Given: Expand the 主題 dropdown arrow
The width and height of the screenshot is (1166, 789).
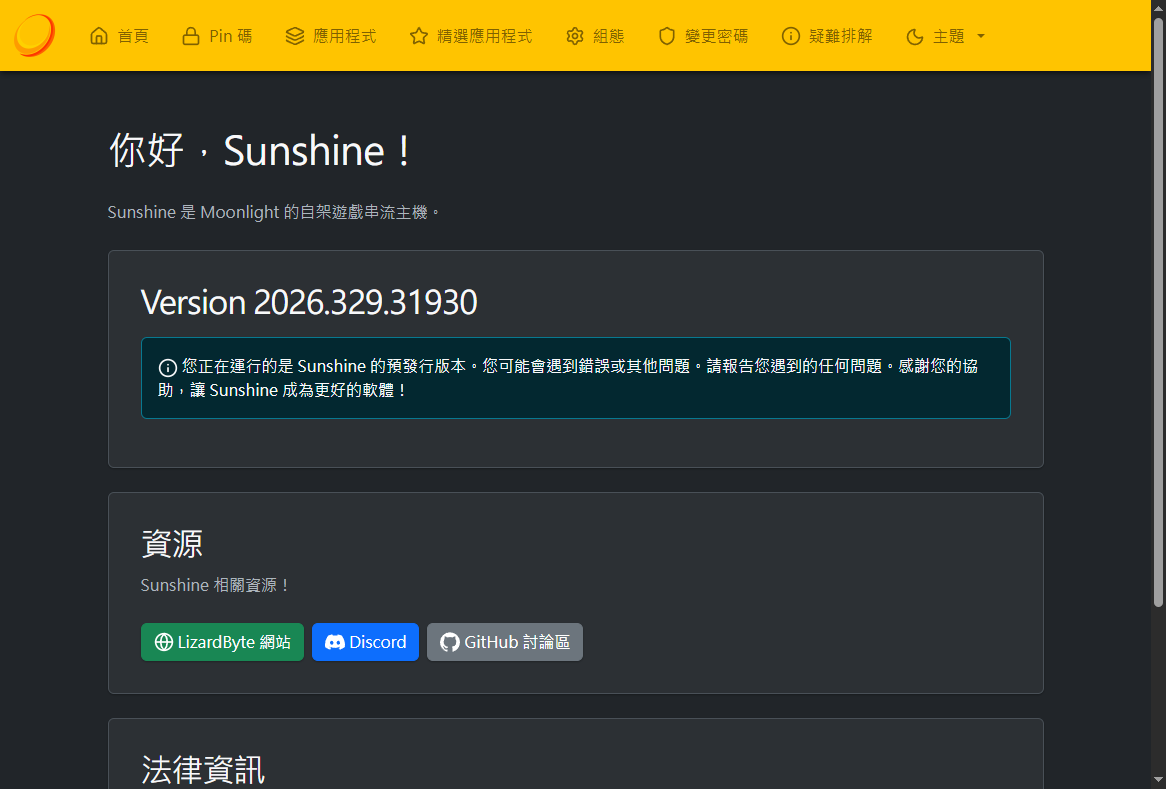Looking at the screenshot, I should point(980,36).
